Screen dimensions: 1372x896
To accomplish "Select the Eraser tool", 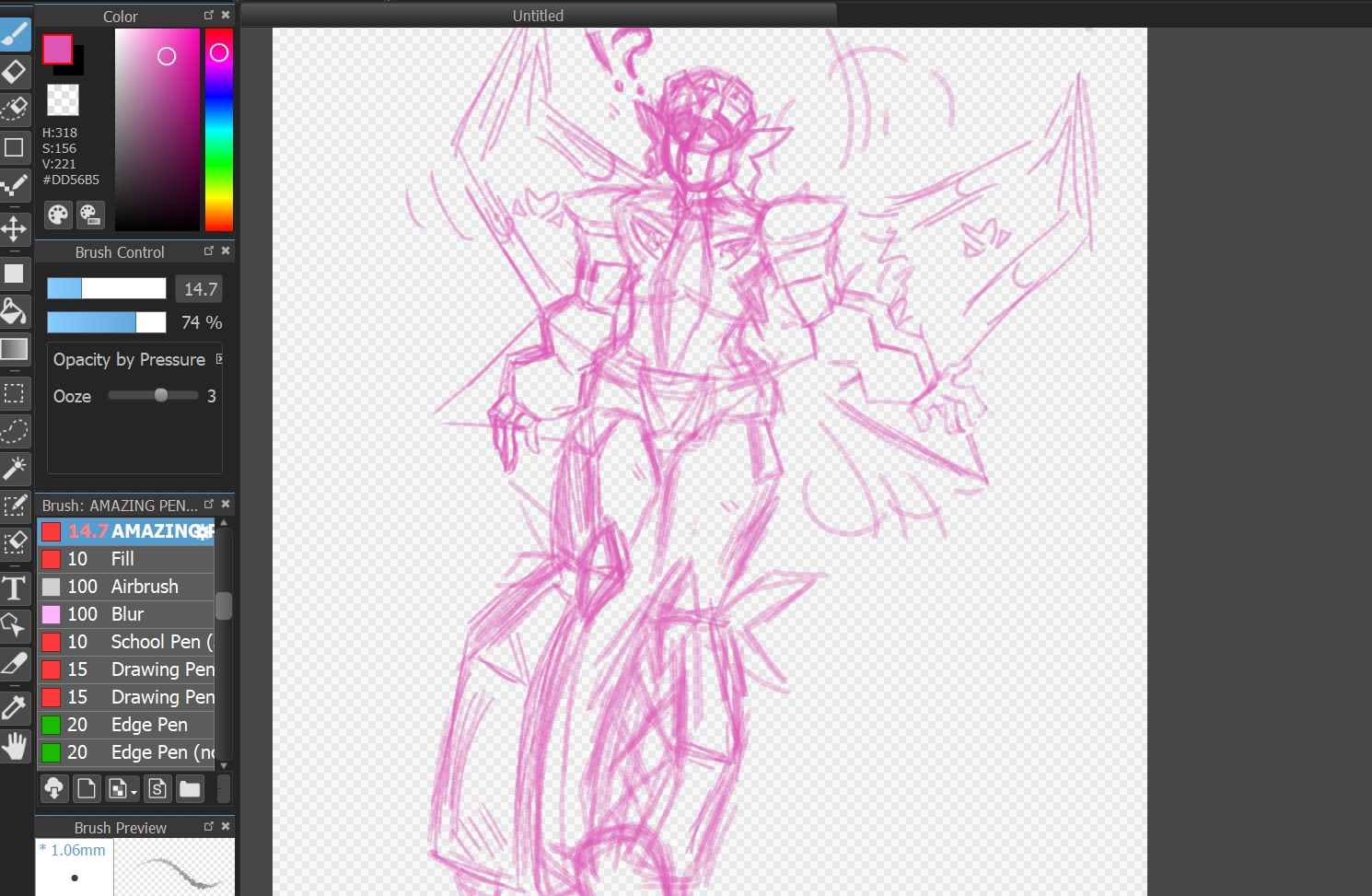I will point(15,72).
